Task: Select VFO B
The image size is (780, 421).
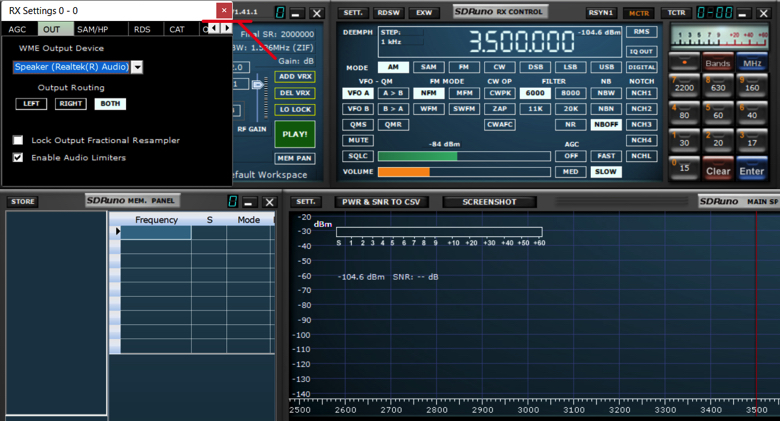Action: coord(358,109)
